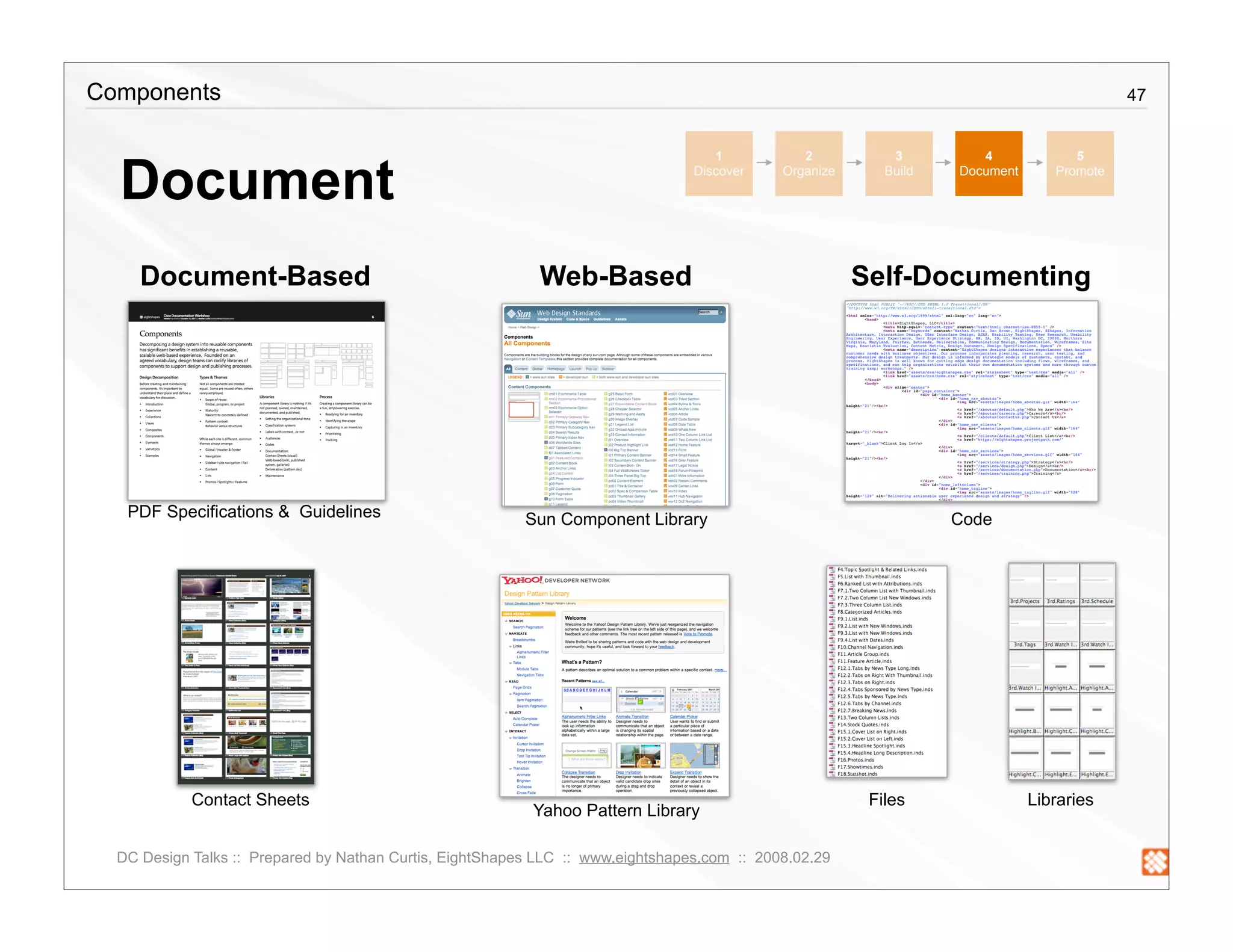Image resolution: width=1233 pixels, height=952 pixels.
Task: Open the www.eightshapes.com link
Action: tap(654, 858)
